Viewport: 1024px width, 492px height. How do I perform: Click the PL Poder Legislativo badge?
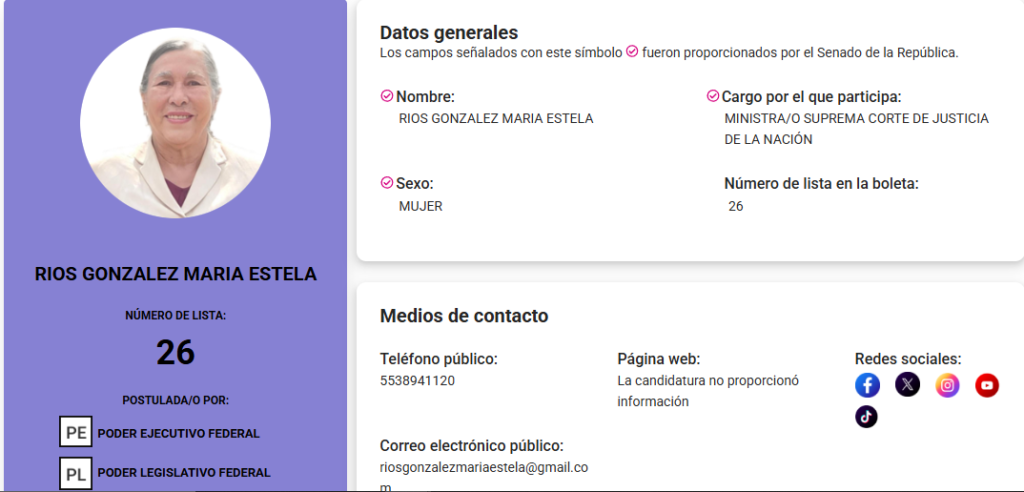point(76,474)
